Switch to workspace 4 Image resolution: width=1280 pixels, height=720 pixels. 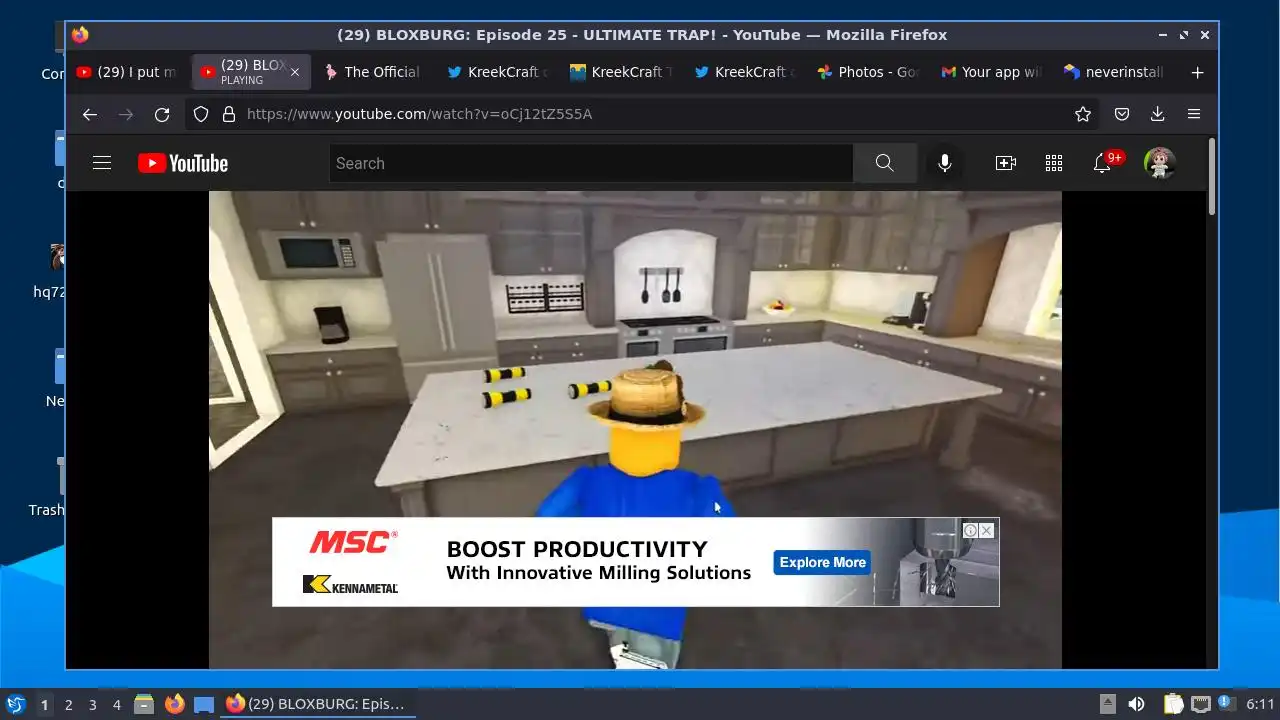(x=117, y=705)
